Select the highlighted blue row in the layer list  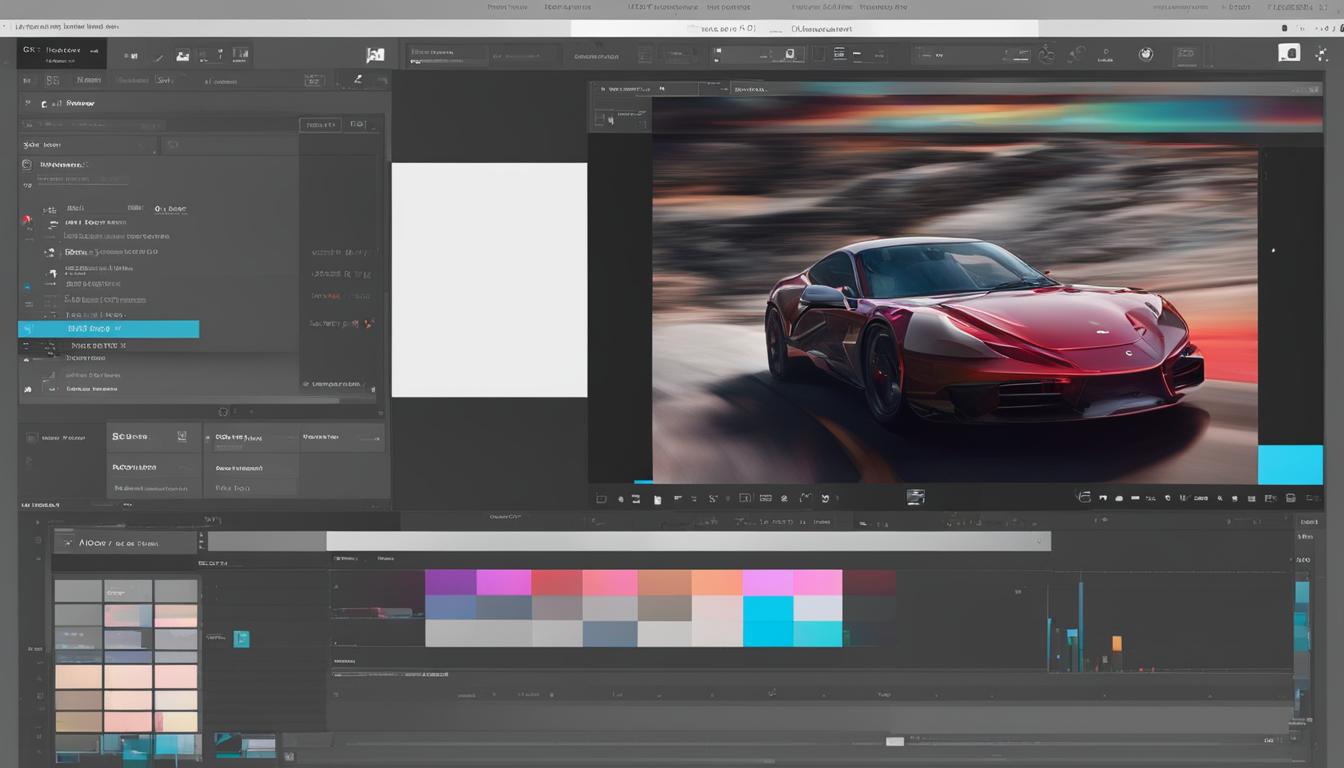[x=108, y=329]
